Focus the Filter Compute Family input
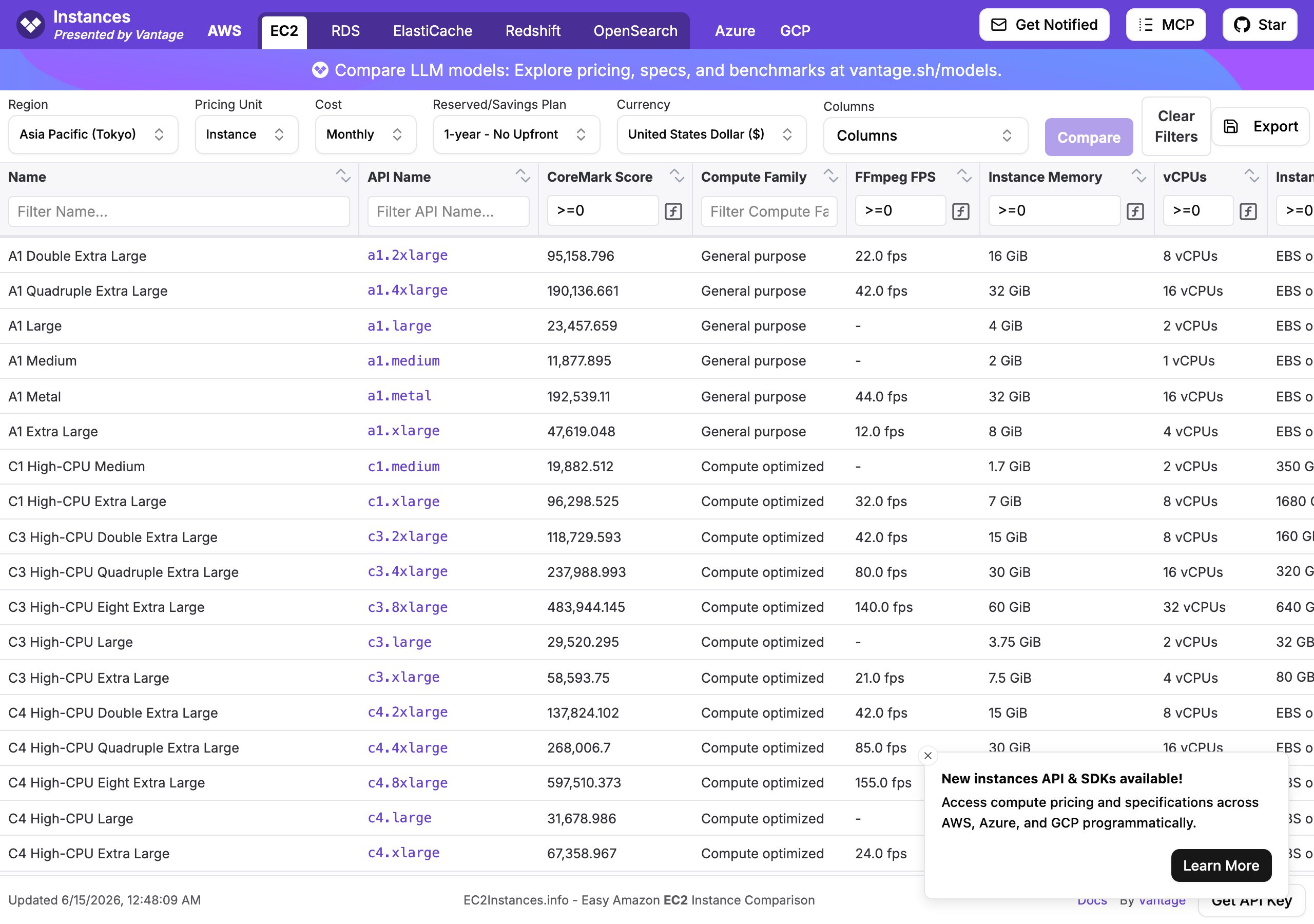The image size is (1314, 924). point(769,212)
